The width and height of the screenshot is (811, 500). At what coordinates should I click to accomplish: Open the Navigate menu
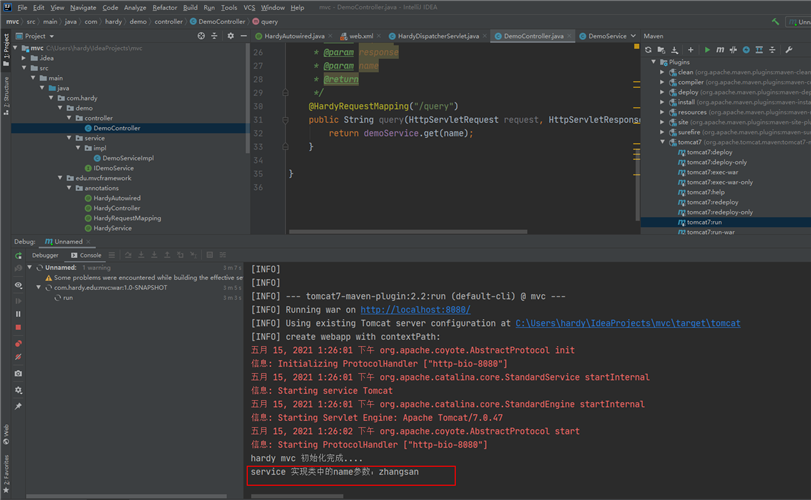click(83, 7)
